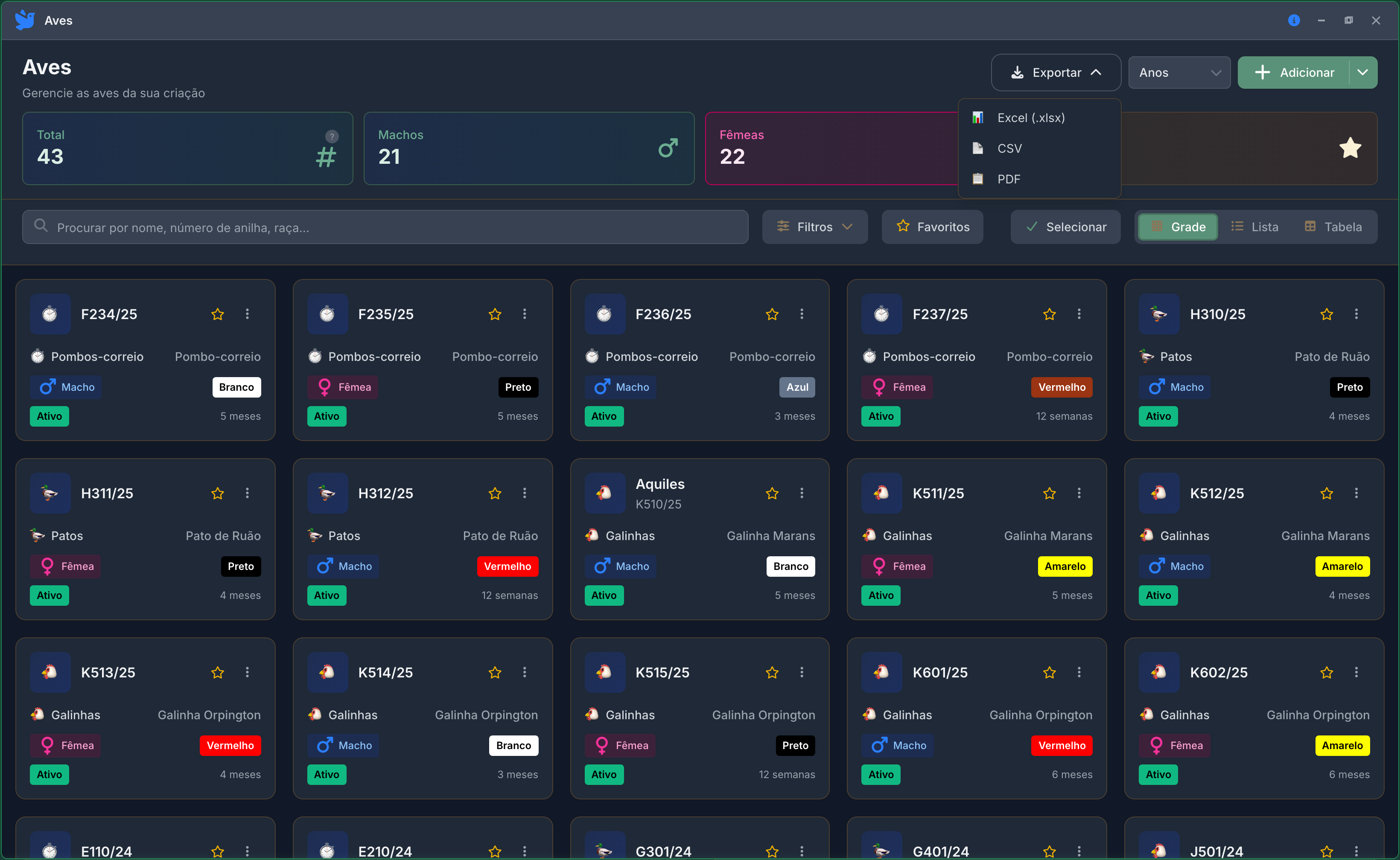Choose Excel (.xlsx) export option

click(1039, 118)
